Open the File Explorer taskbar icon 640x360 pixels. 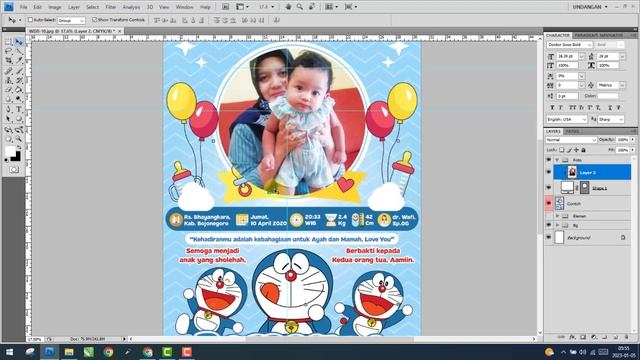tap(69, 352)
